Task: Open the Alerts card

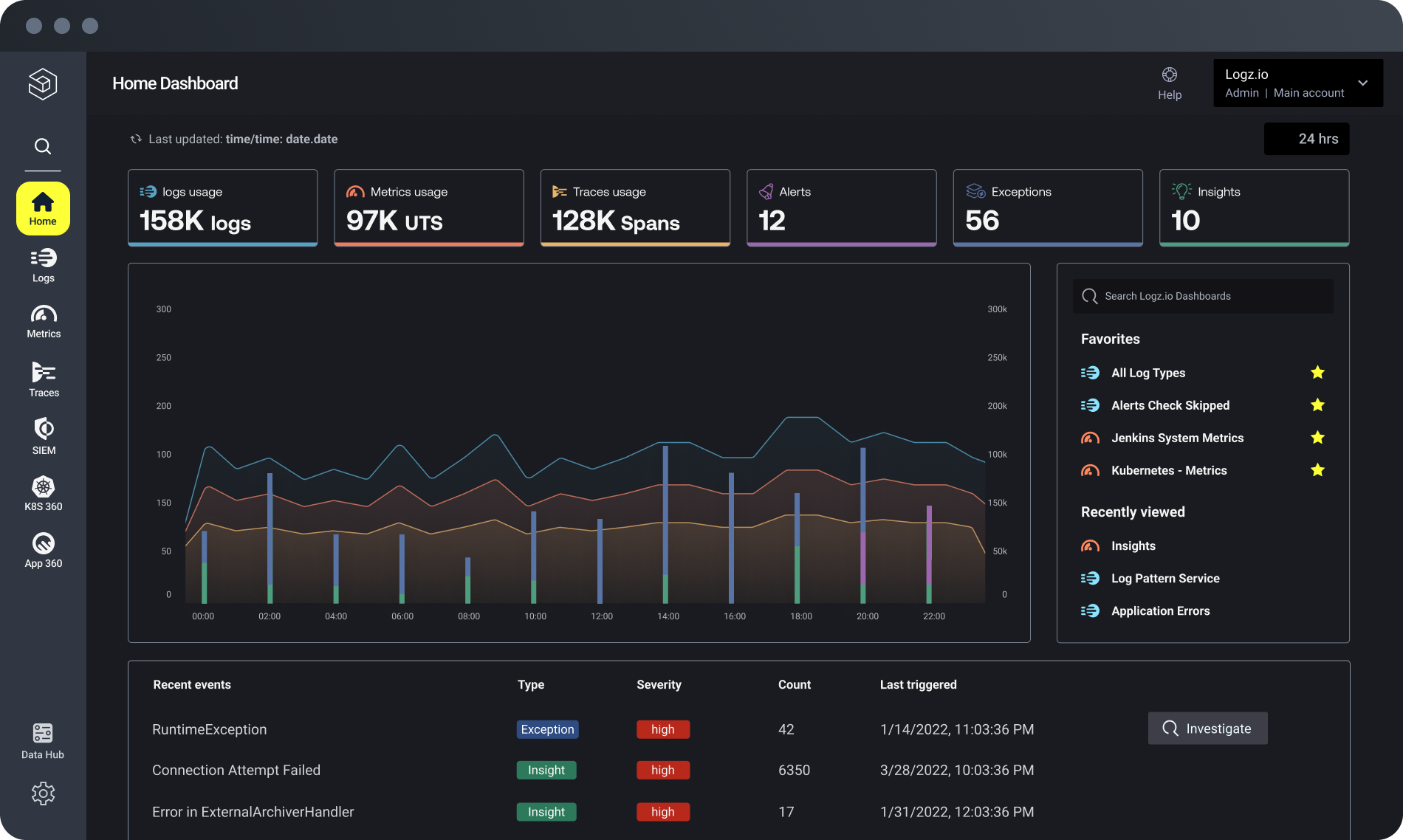Action: tap(842, 207)
